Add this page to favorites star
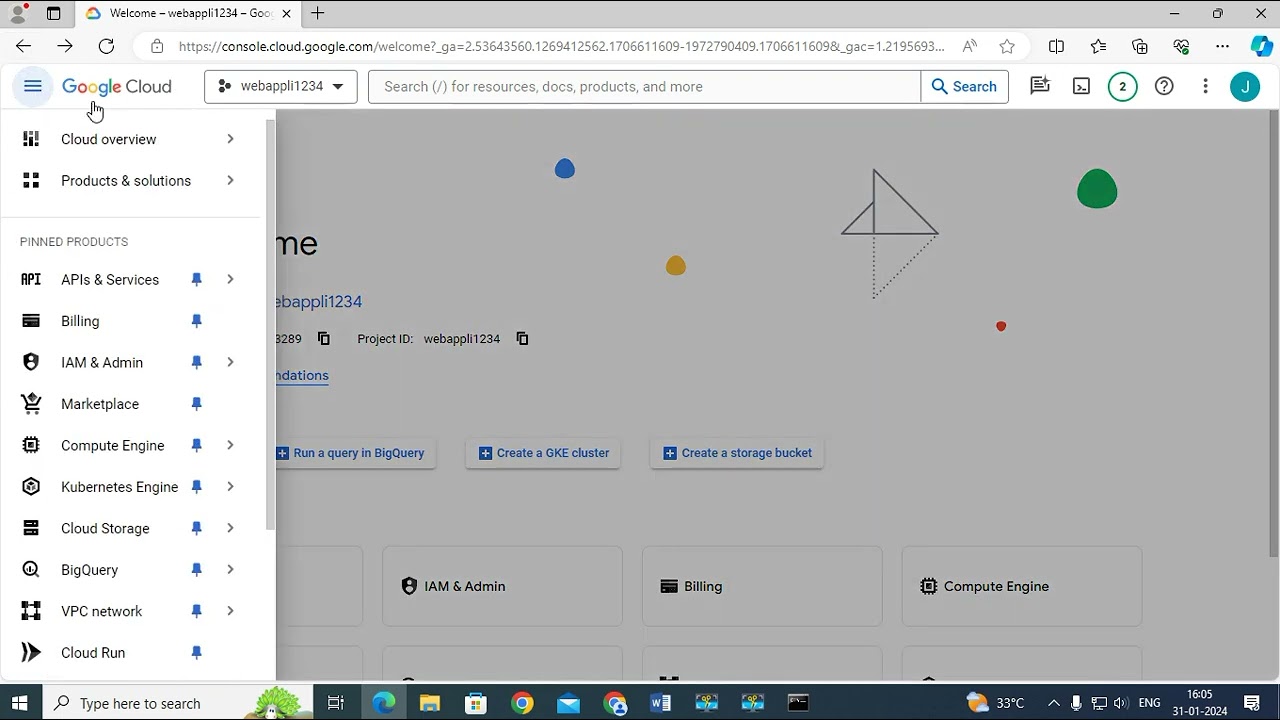This screenshot has width=1280, height=720. [x=1007, y=46]
